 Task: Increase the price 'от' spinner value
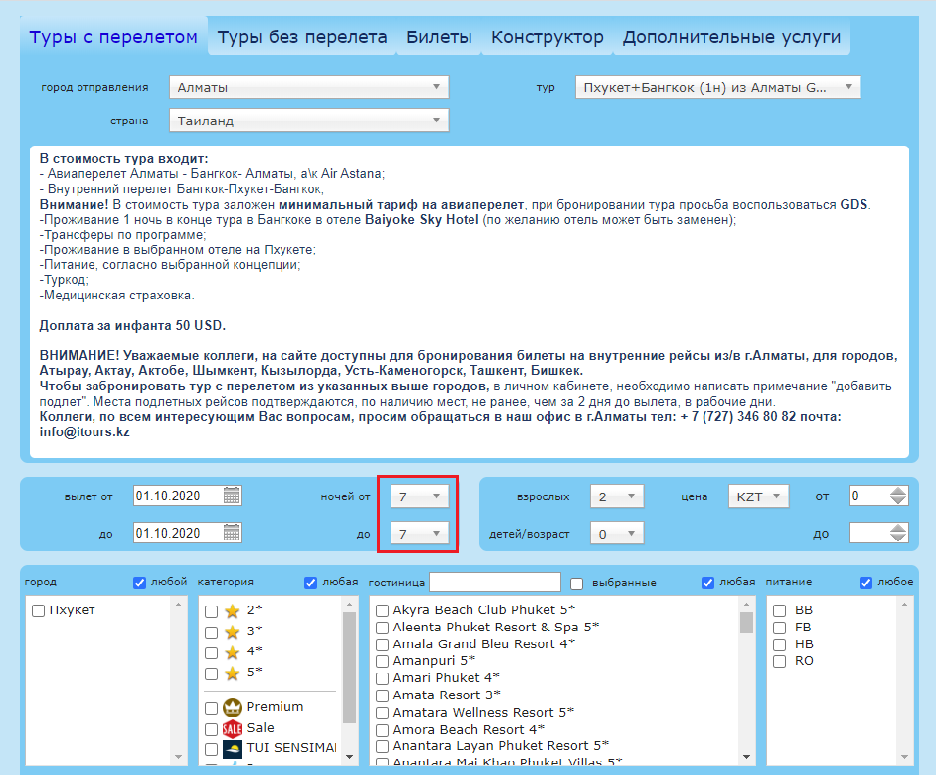pyautogui.click(x=898, y=490)
